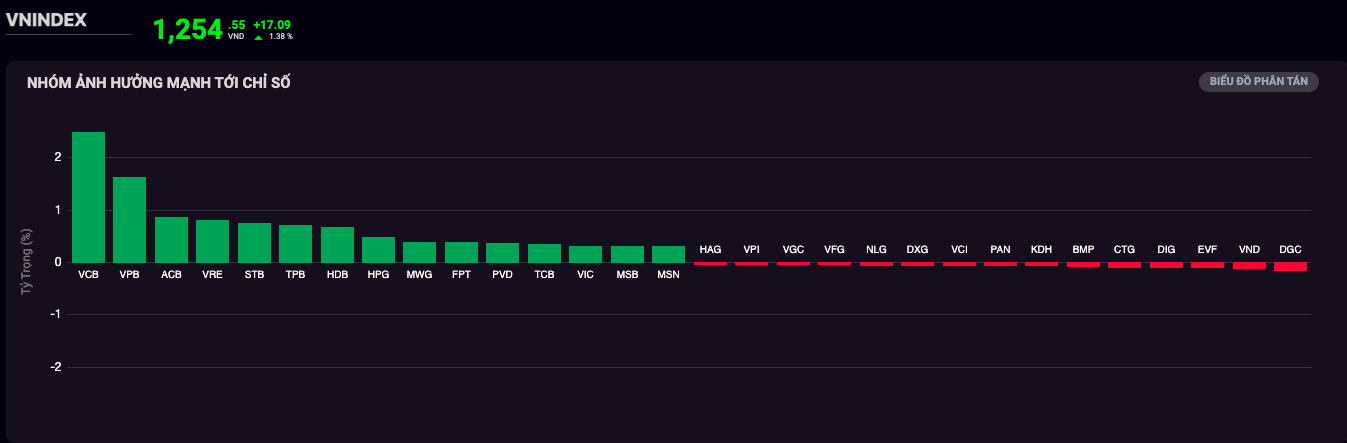The image size is (1347, 443).
Task: Click the TCB green bar
Action: click(544, 253)
